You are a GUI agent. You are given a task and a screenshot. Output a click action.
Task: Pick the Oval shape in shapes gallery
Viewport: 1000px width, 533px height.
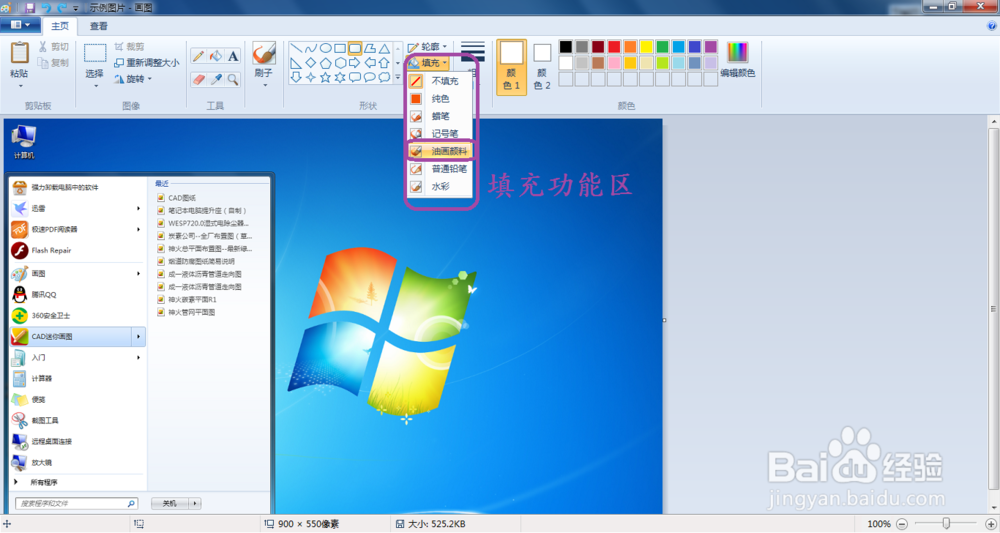coord(325,48)
